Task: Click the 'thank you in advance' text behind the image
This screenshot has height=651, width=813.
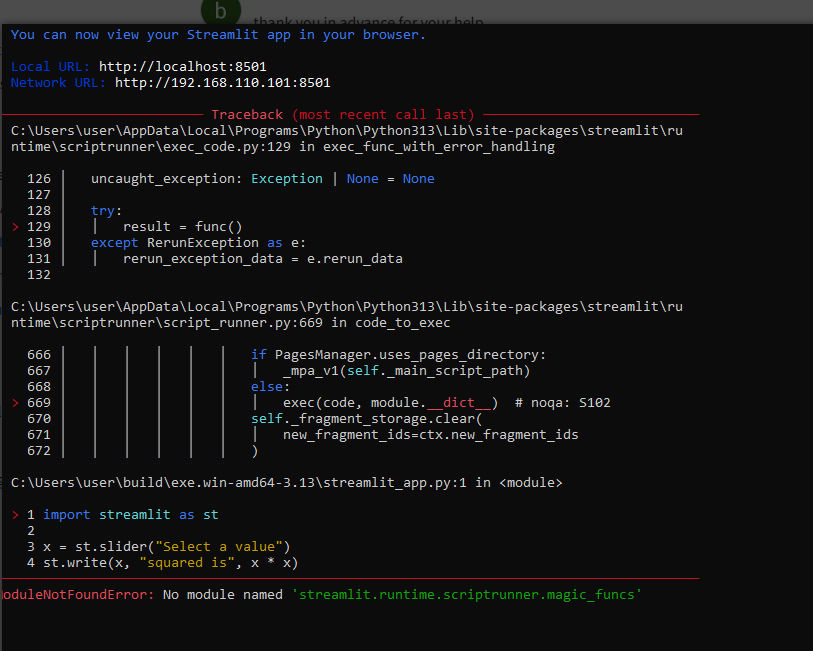Action: pyautogui.click(x=369, y=21)
